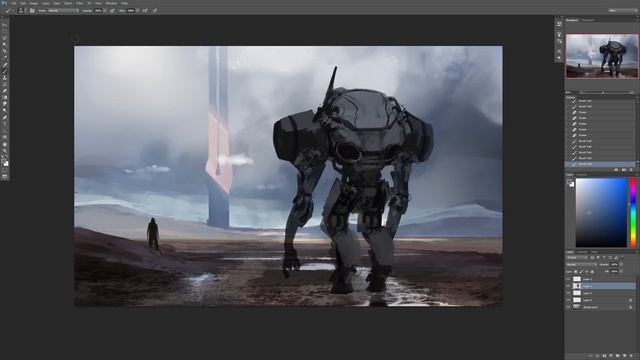Click the Navigator preview thumbnail
Viewport: 640px width, 360px height.
coord(602,56)
